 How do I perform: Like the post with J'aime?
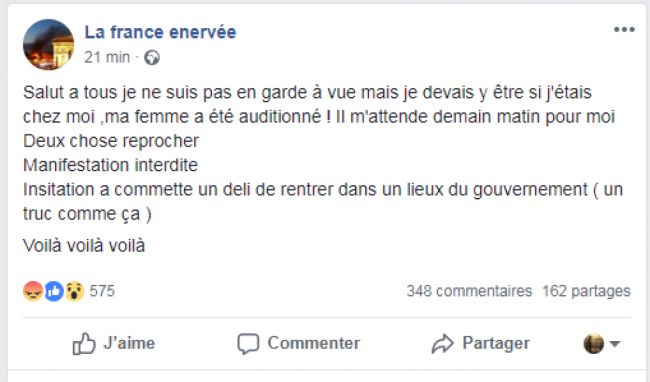pos(114,343)
